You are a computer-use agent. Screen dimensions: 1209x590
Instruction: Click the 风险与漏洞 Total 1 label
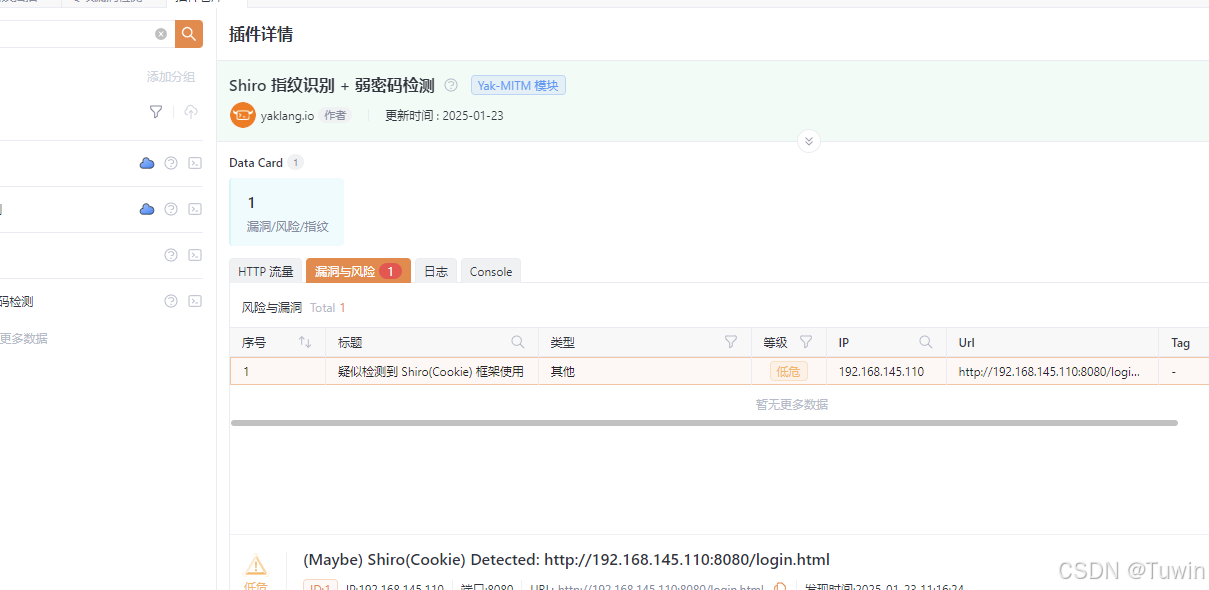pyautogui.click(x=294, y=307)
